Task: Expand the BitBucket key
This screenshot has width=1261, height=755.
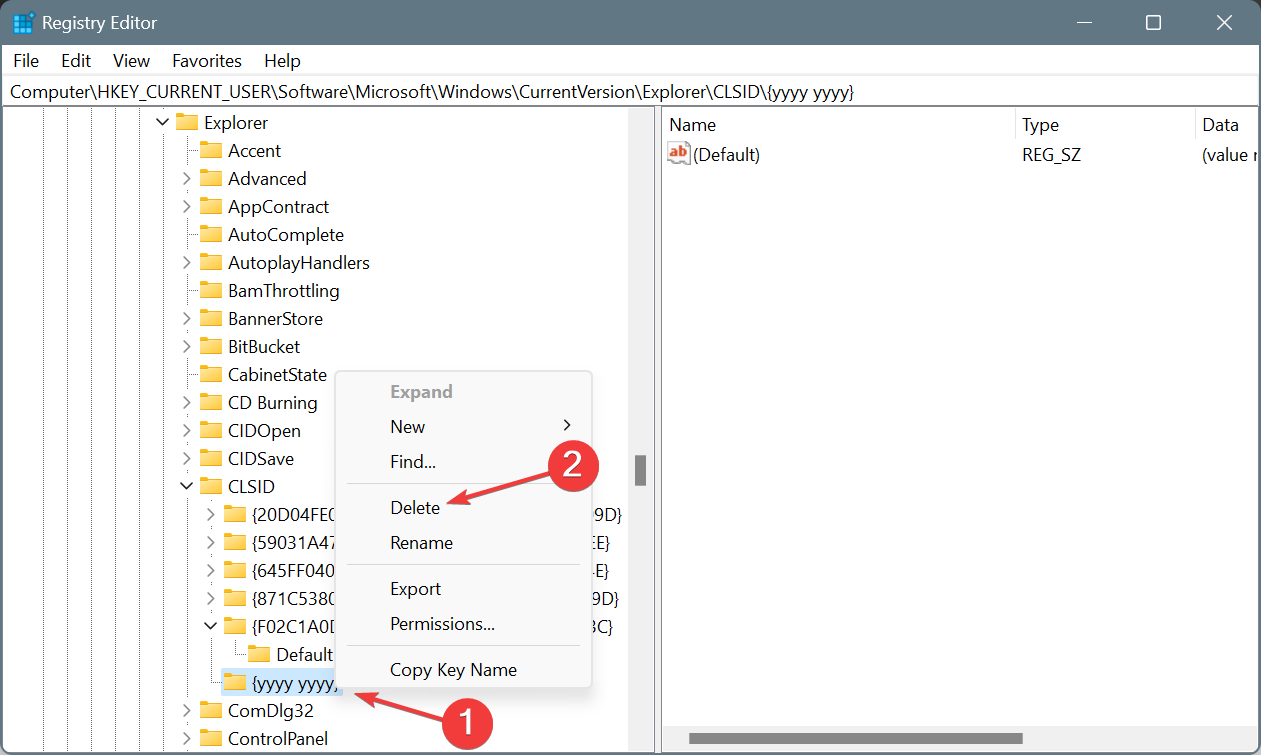Action: [187, 347]
